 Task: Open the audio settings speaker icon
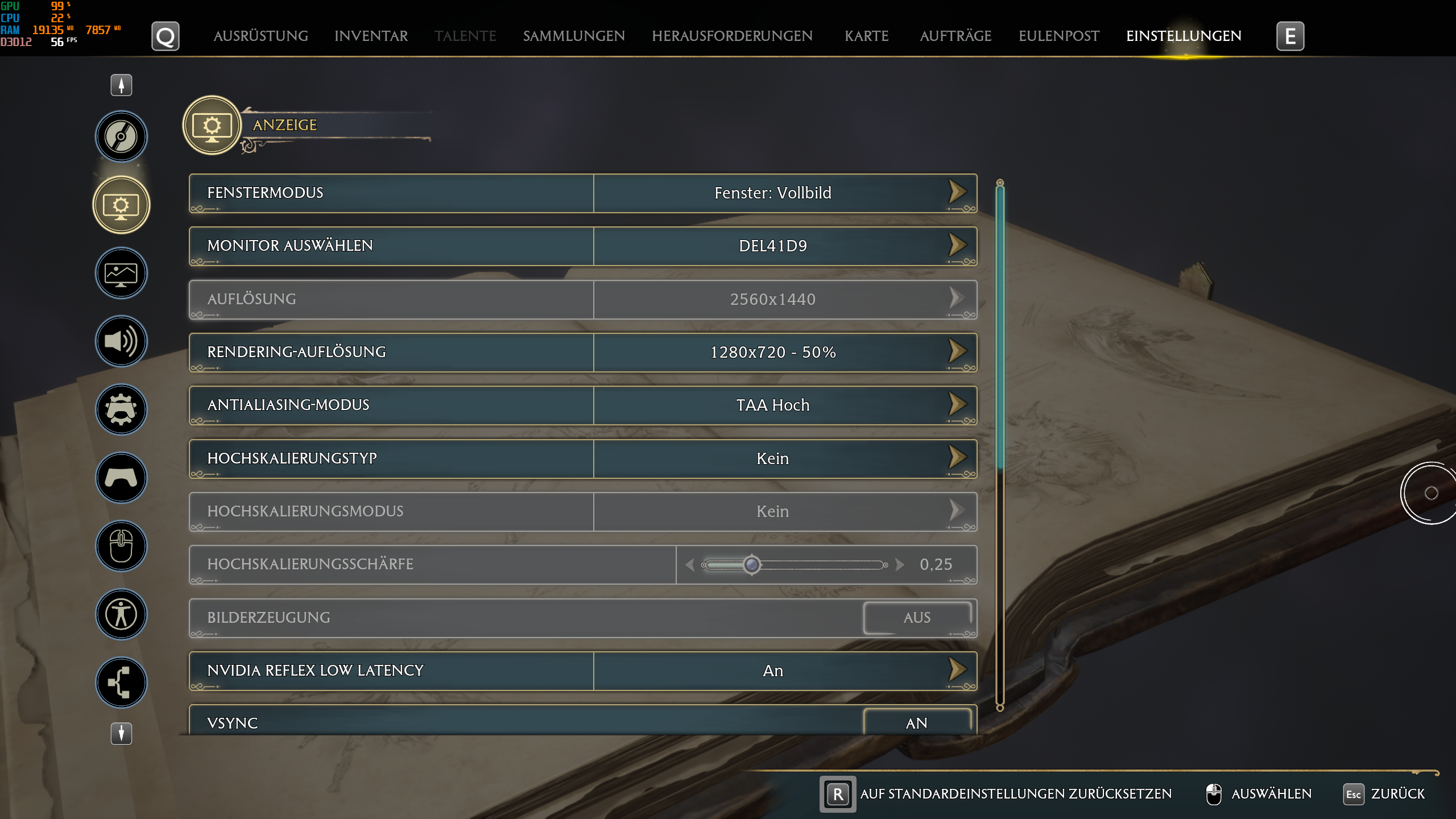(121, 341)
